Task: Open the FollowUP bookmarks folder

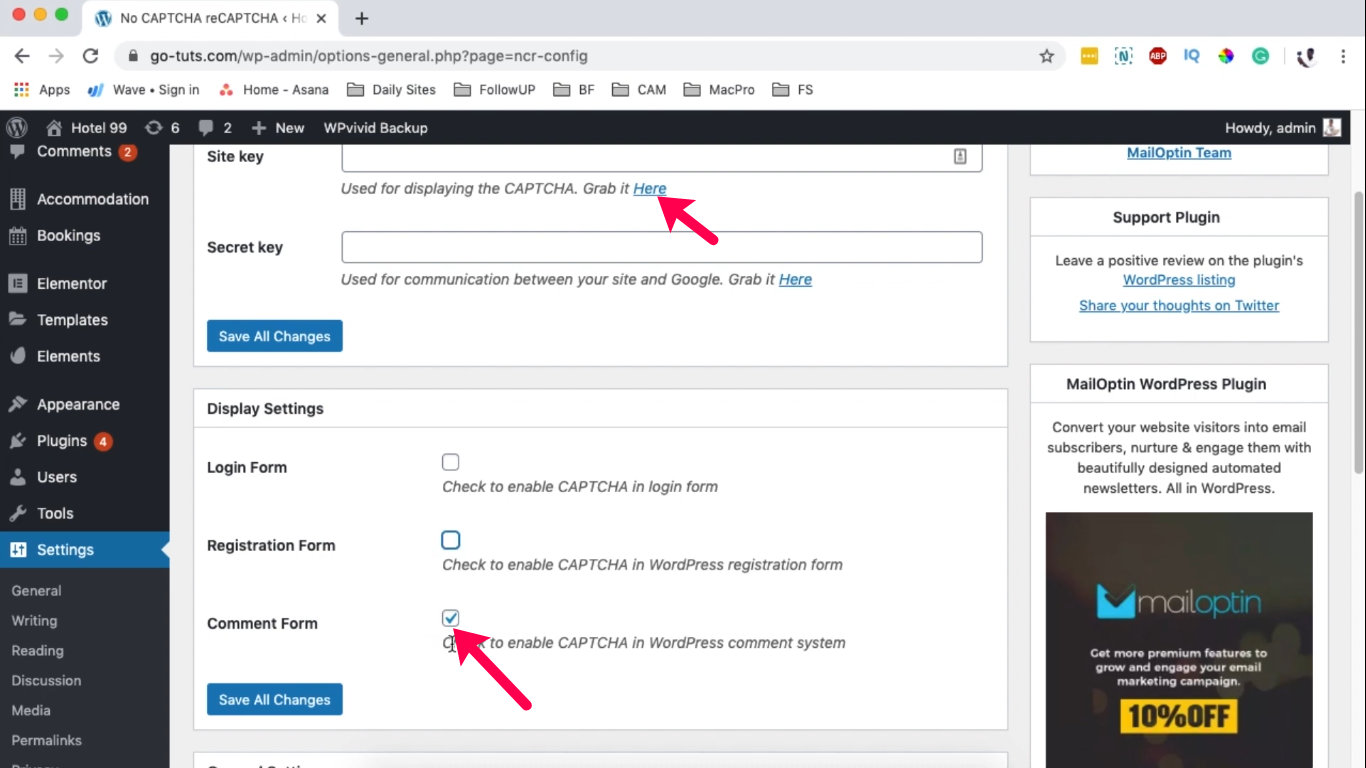Action: pyautogui.click(x=495, y=90)
